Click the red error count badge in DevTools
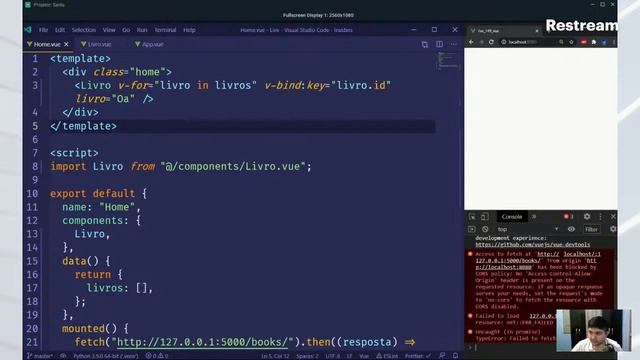This screenshot has height=360, width=640. [x=569, y=217]
